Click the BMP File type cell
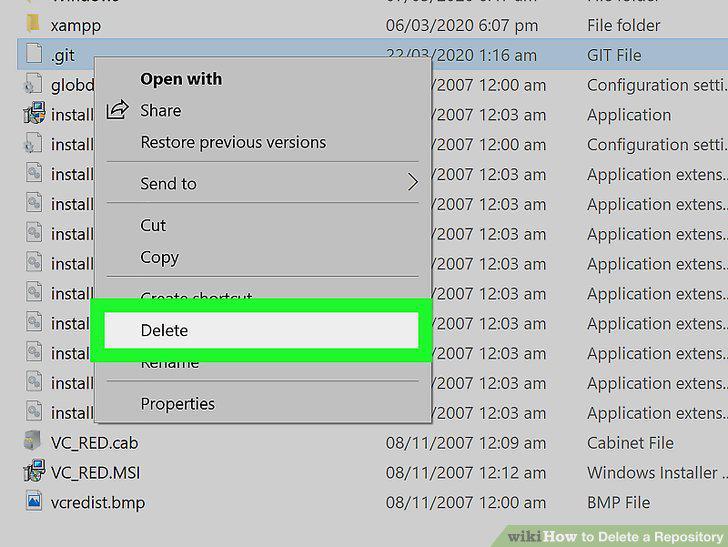This screenshot has width=728, height=547. tap(618, 503)
